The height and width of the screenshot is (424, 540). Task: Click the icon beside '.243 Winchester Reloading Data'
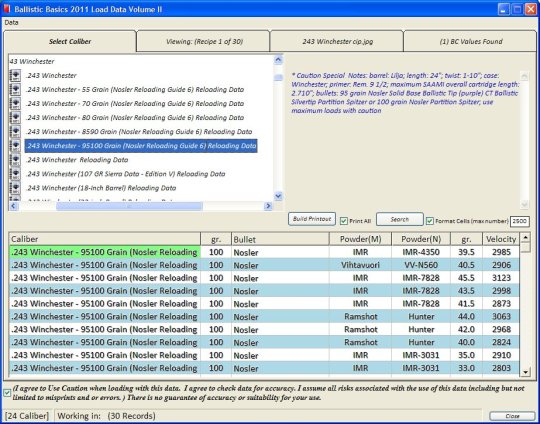click(15, 160)
